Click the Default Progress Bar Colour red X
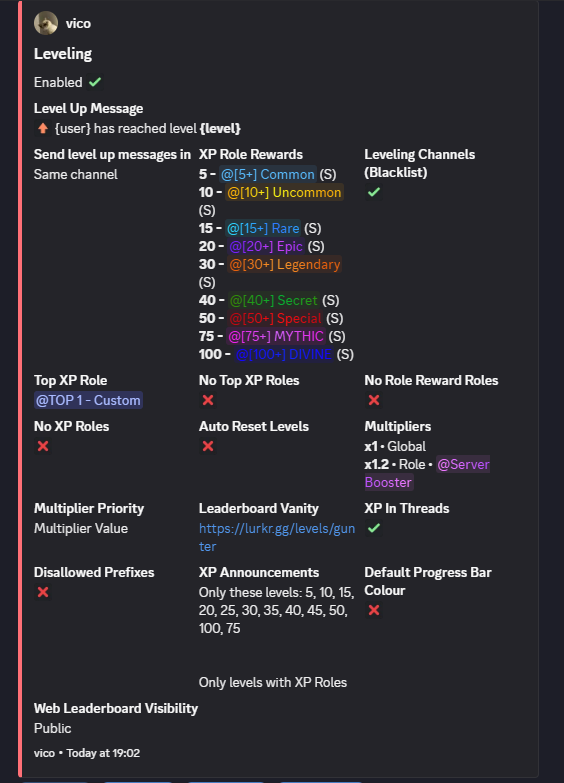Screen dimensions: 564x783 click(x=374, y=610)
